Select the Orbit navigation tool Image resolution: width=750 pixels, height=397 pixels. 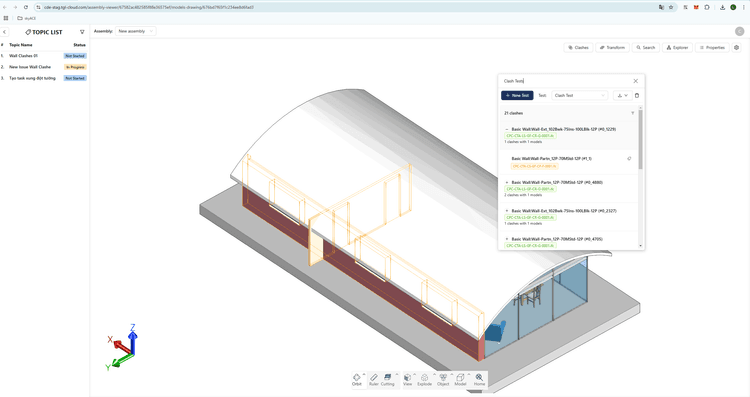click(x=357, y=379)
